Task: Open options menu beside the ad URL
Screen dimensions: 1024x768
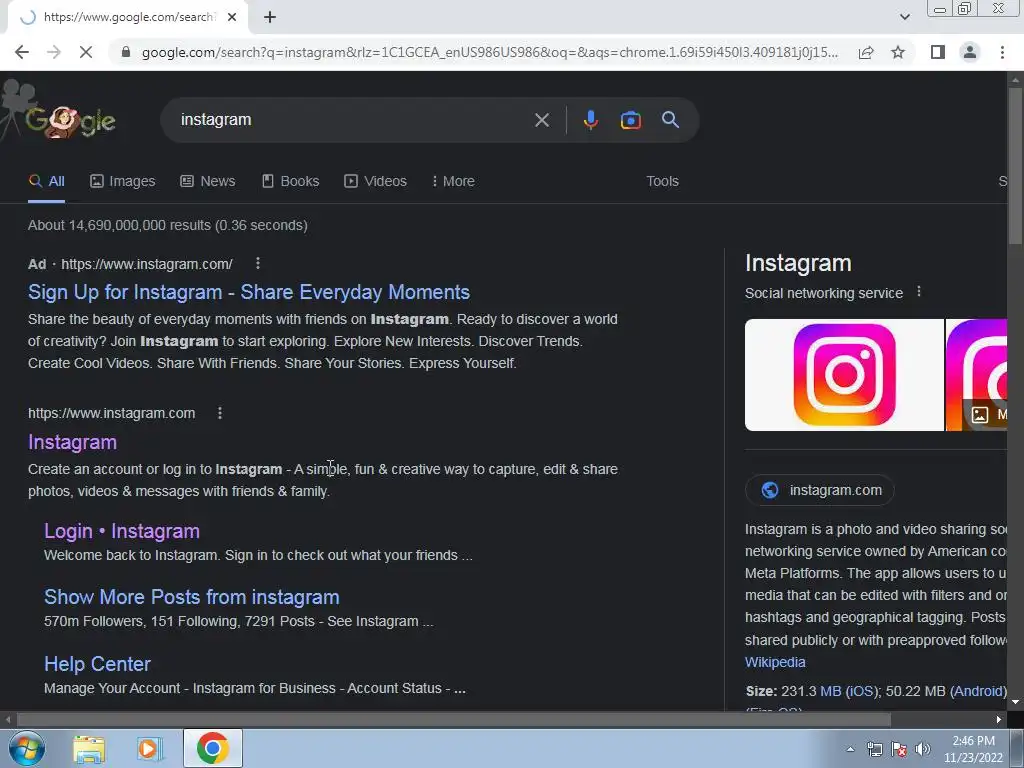Action: pyautogui.click(x=258, y=263)
